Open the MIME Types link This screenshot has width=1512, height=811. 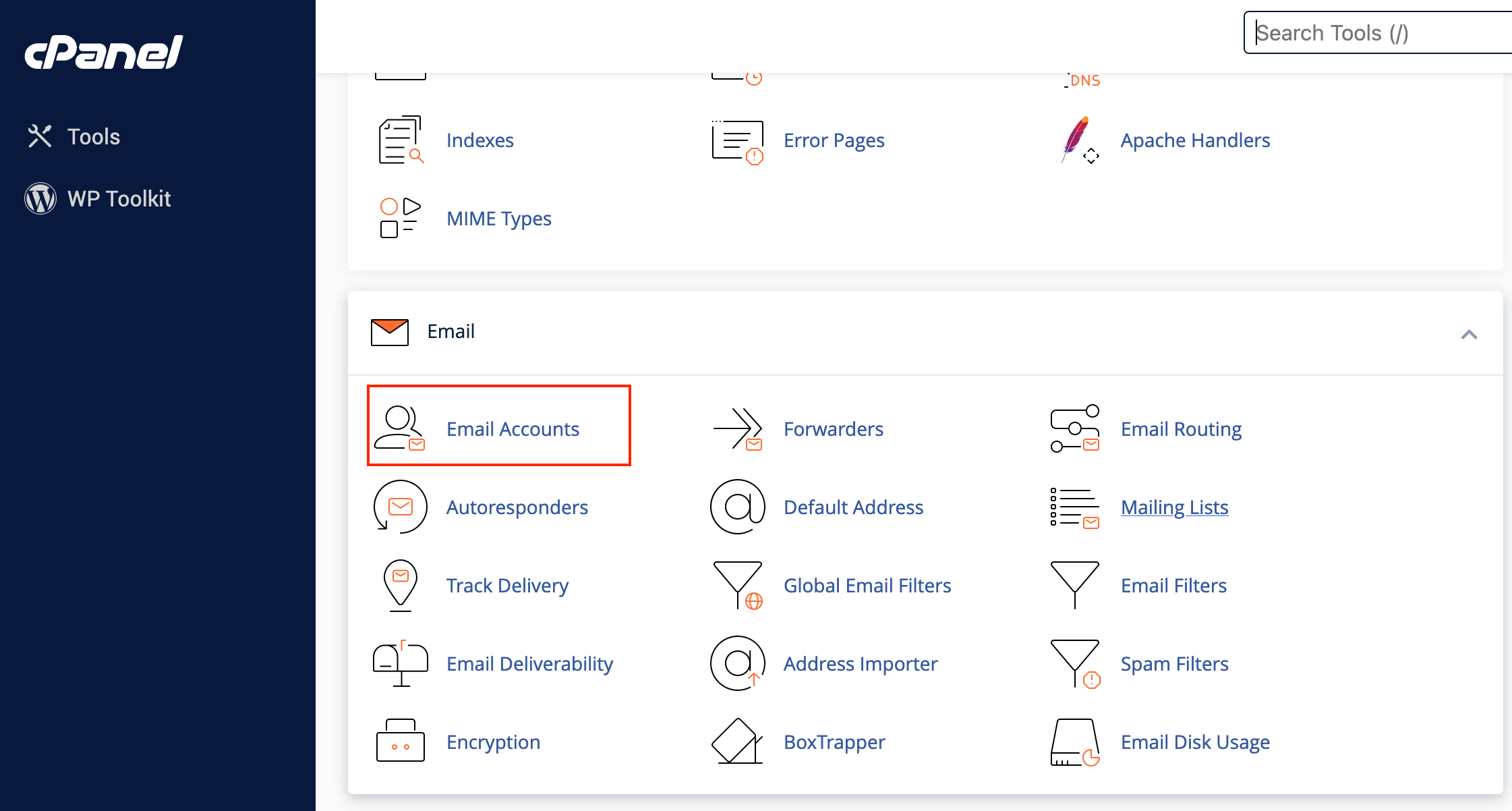click(498, 219)
